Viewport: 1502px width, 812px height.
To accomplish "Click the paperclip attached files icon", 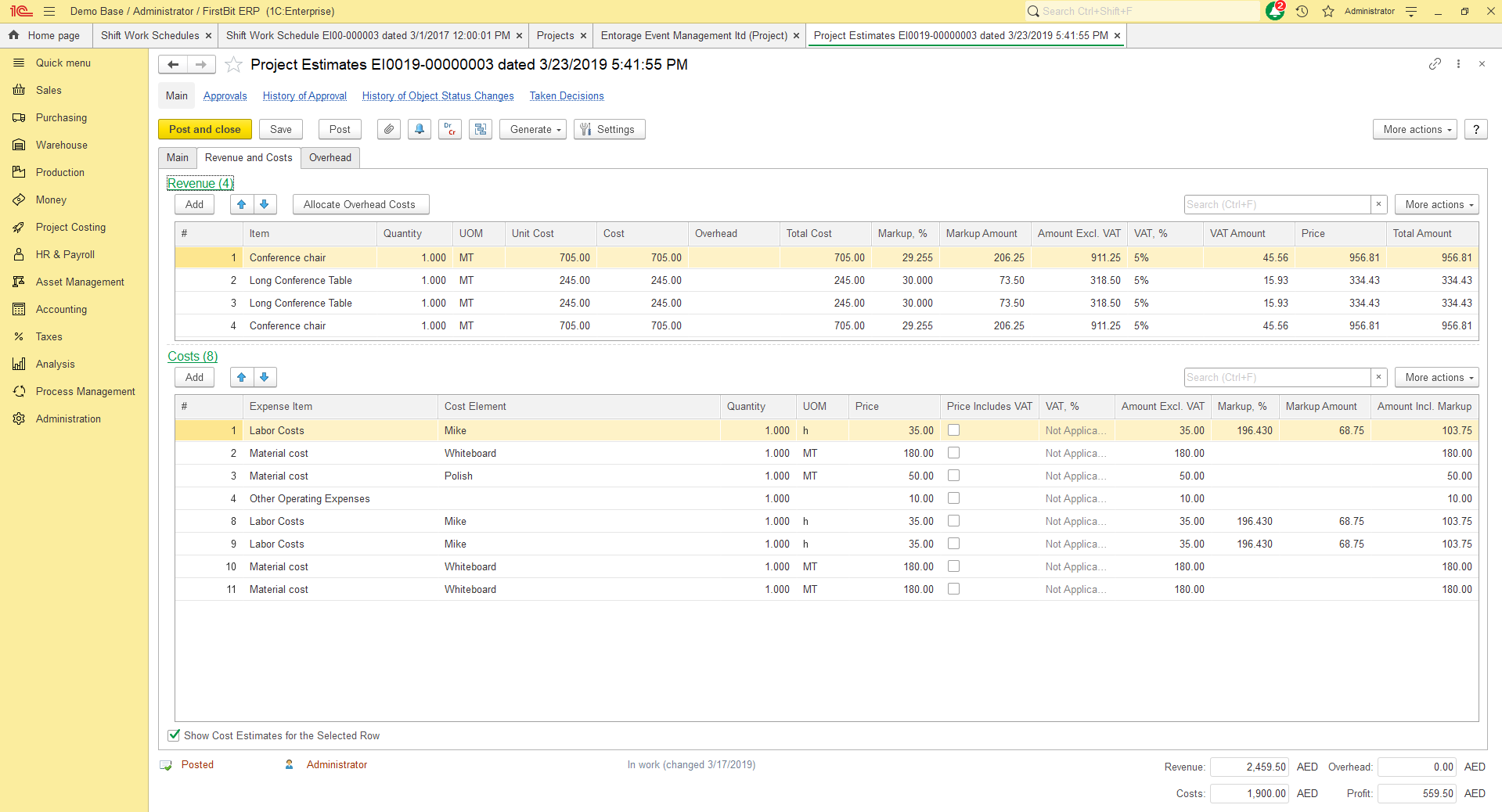I will [x=389, y=130].
